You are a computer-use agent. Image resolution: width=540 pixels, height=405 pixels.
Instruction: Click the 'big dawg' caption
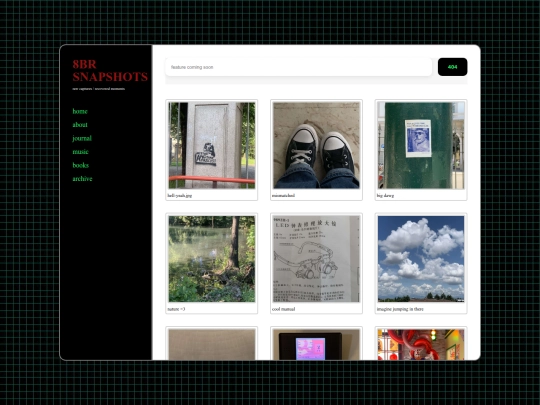coord(385,195)
